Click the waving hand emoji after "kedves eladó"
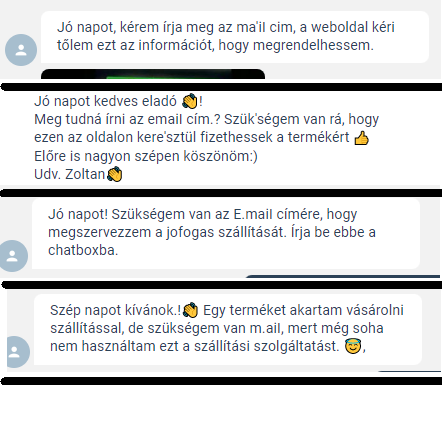The height and width of the screenshot is (441, 442). [190, 101]
